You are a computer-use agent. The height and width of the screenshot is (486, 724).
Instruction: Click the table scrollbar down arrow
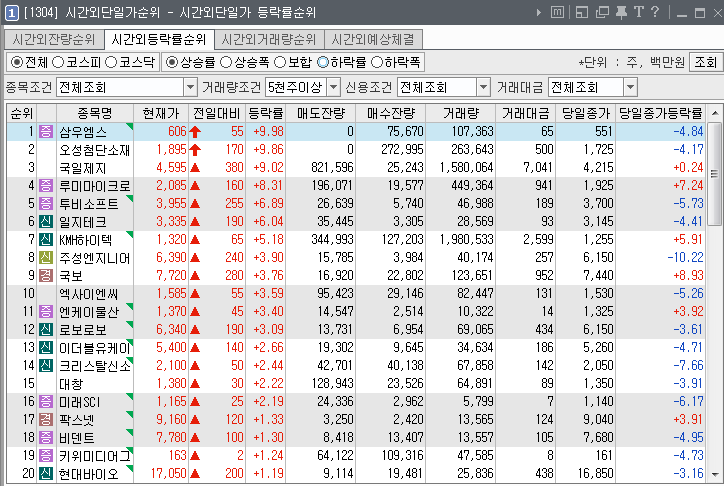tap(715, 474)
